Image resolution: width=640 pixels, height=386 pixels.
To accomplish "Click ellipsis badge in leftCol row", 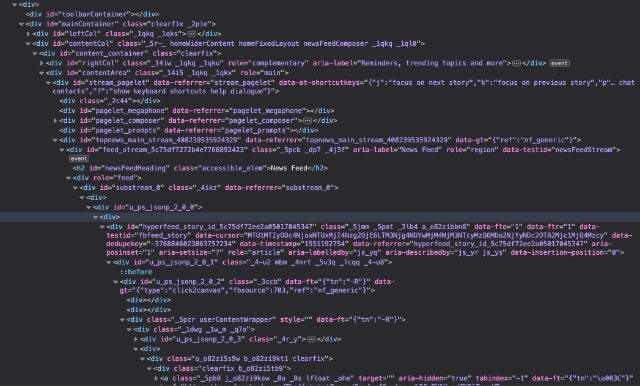I will point(191,34).
